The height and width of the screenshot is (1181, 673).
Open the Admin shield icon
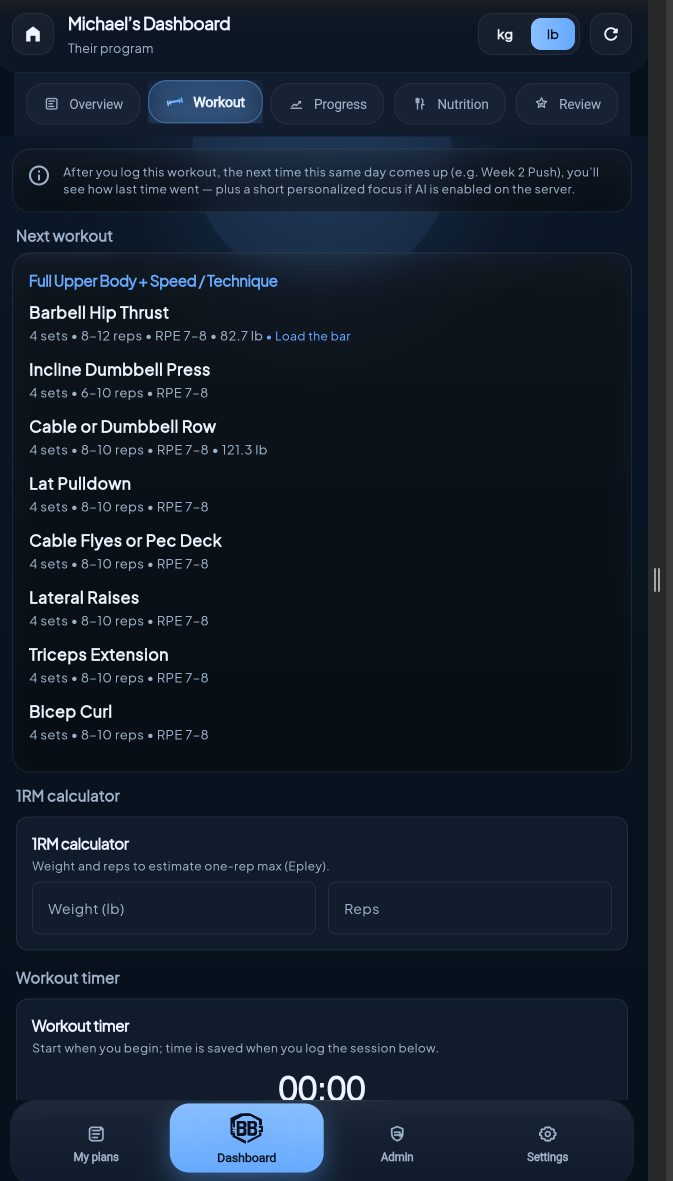pyautogui.click(x=397, y=1134)
